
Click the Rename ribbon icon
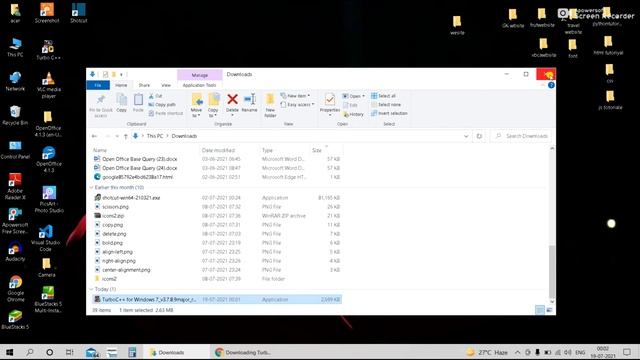pyautogui.click(x=249, y=103)
